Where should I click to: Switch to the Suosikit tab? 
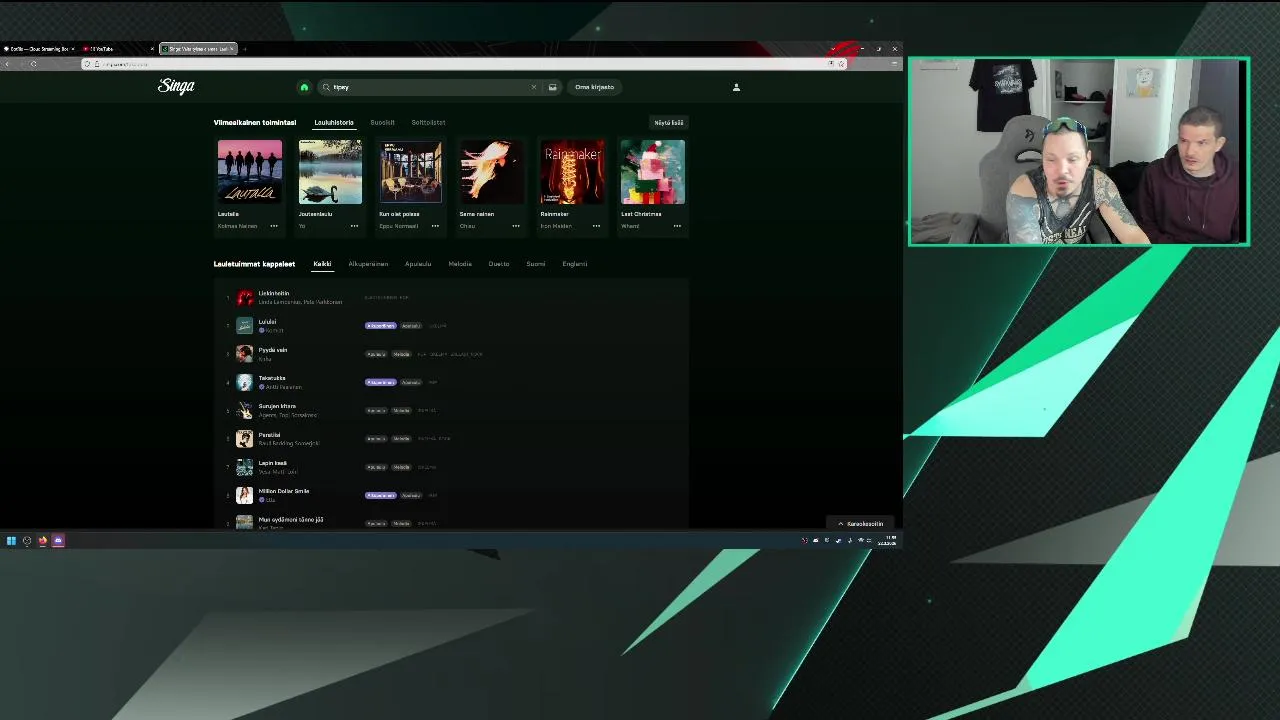[x=382, y=122]
